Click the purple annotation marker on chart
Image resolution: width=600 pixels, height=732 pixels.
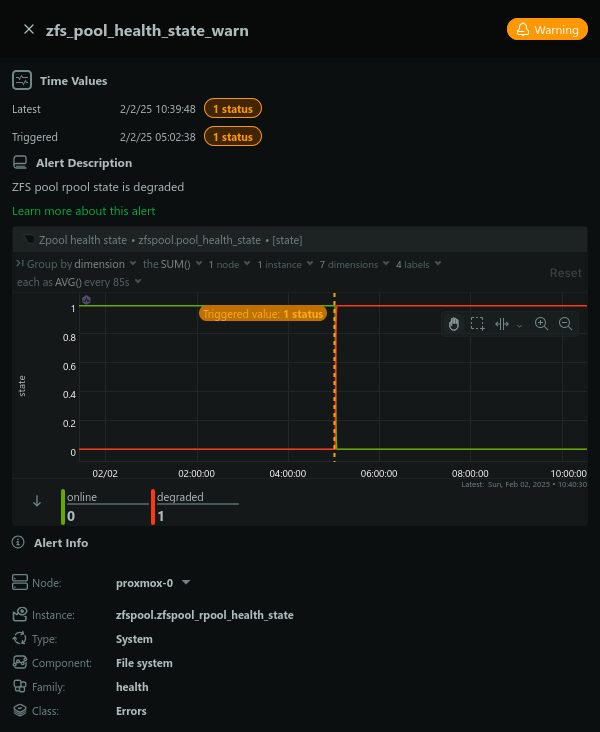(x=86, y=300)
